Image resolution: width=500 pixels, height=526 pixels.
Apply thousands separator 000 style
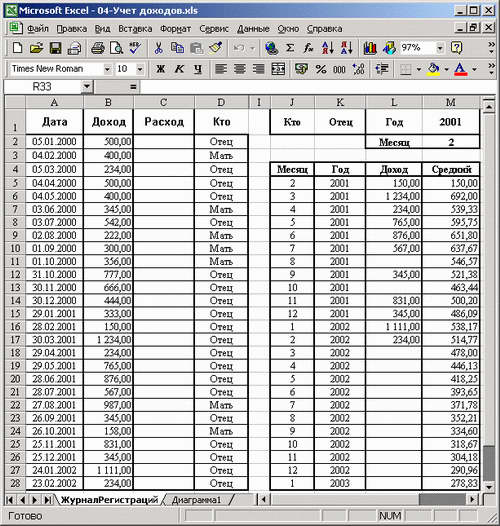pyautogui.click(x=339, y=69)
